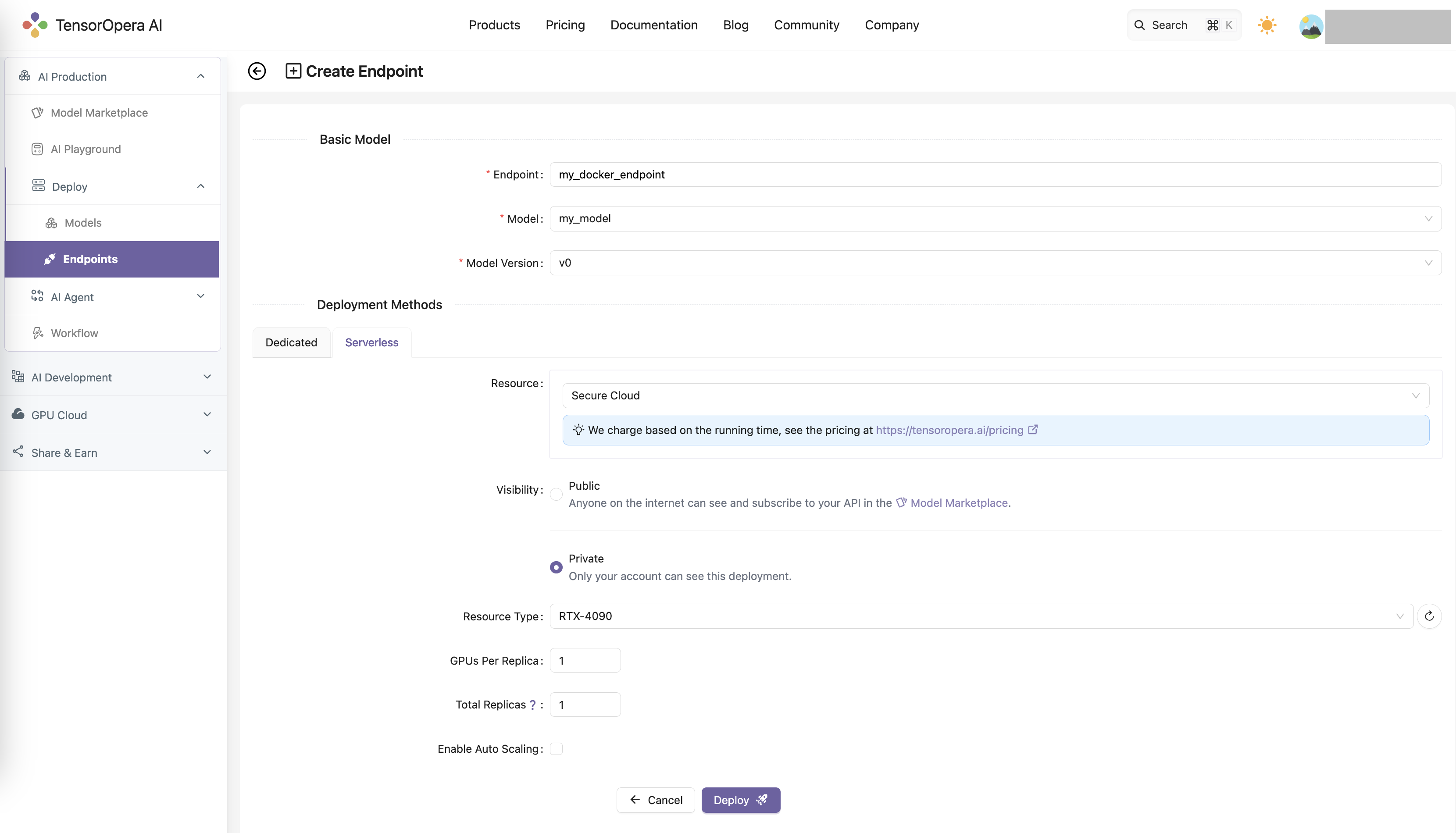Image resolution: width=1456 pixels, height=833 pixels.
Task: Open the Documentation menu in the top navigation
Action: (654, 25)
